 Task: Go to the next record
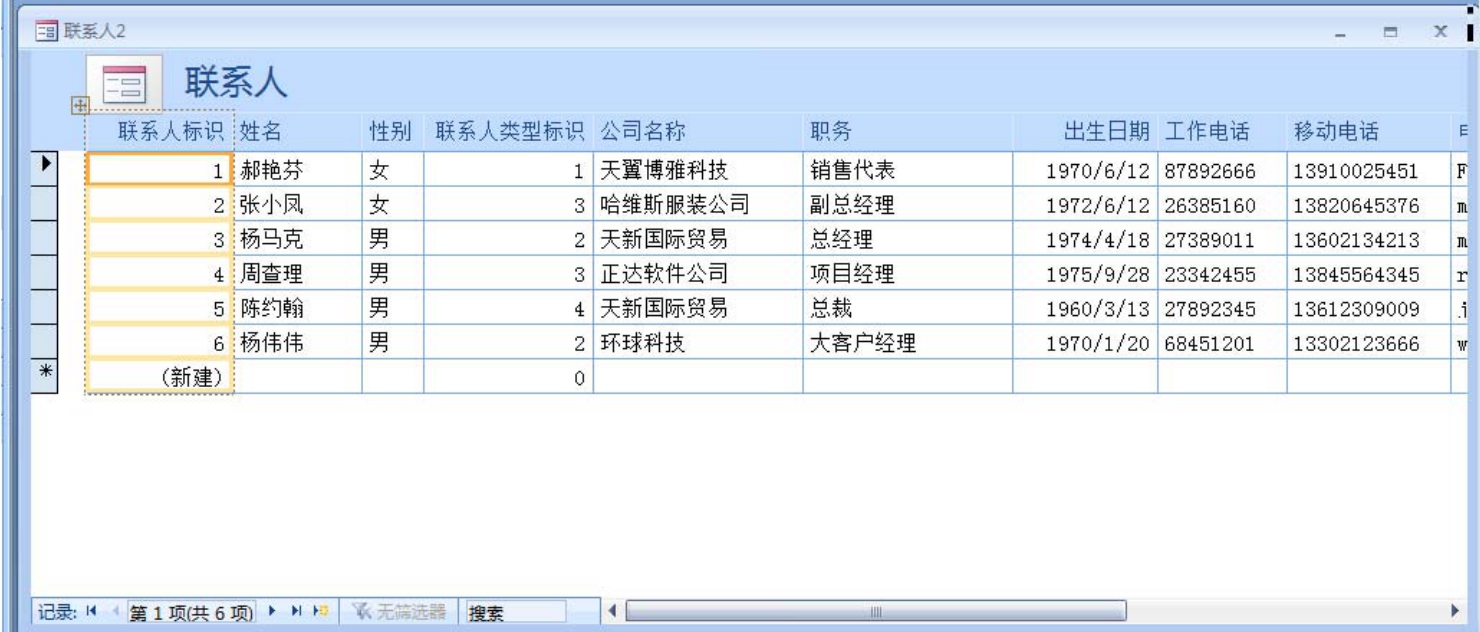pos(273,611)
